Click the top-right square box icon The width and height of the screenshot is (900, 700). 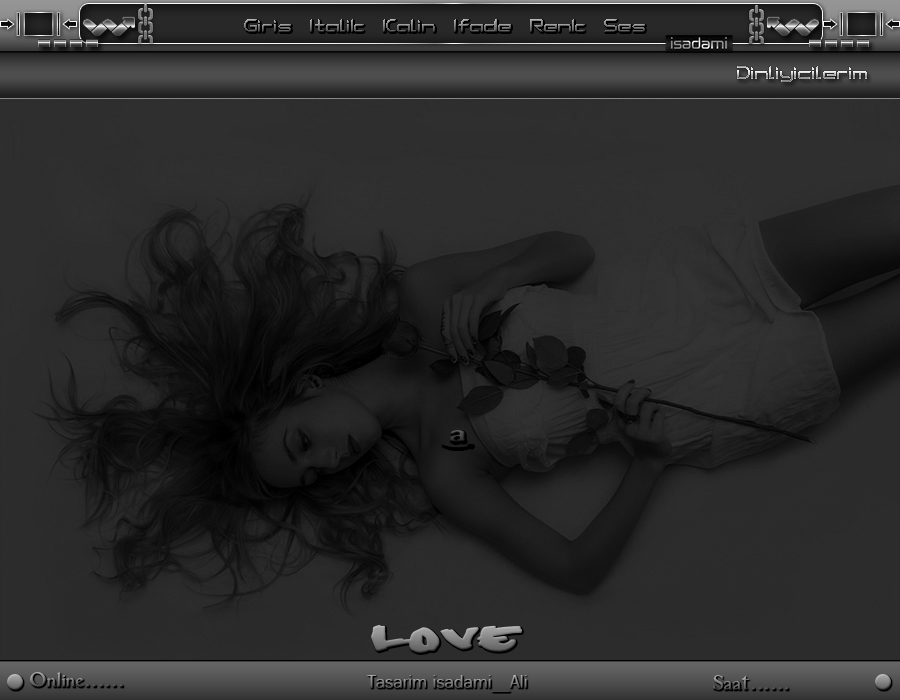coord(861,23)
